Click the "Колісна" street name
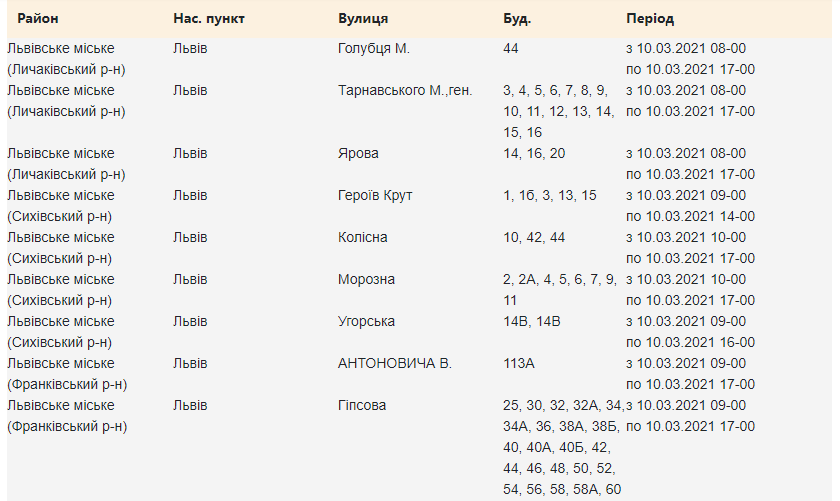Image resolution: width=840 pixels, height=501 pixels. click(x=363, y=237)
